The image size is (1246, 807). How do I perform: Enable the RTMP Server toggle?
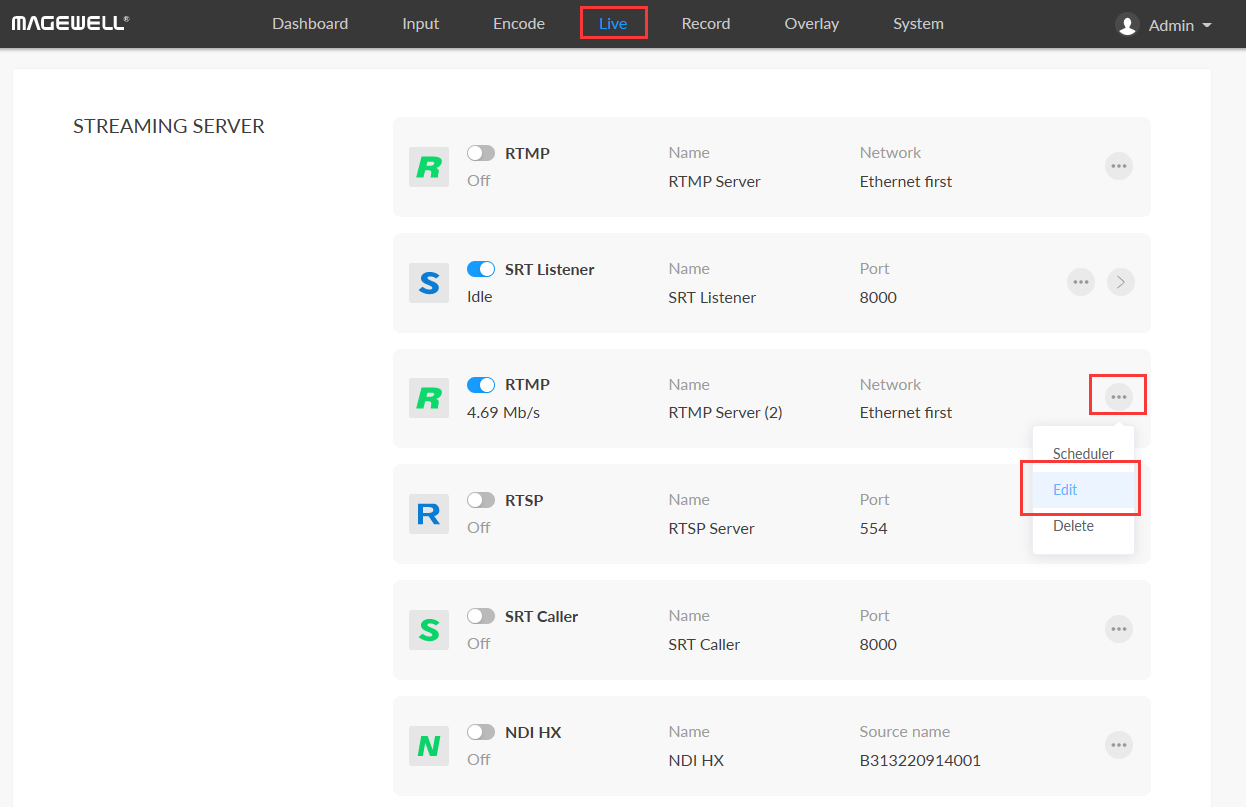coord(481,153)
